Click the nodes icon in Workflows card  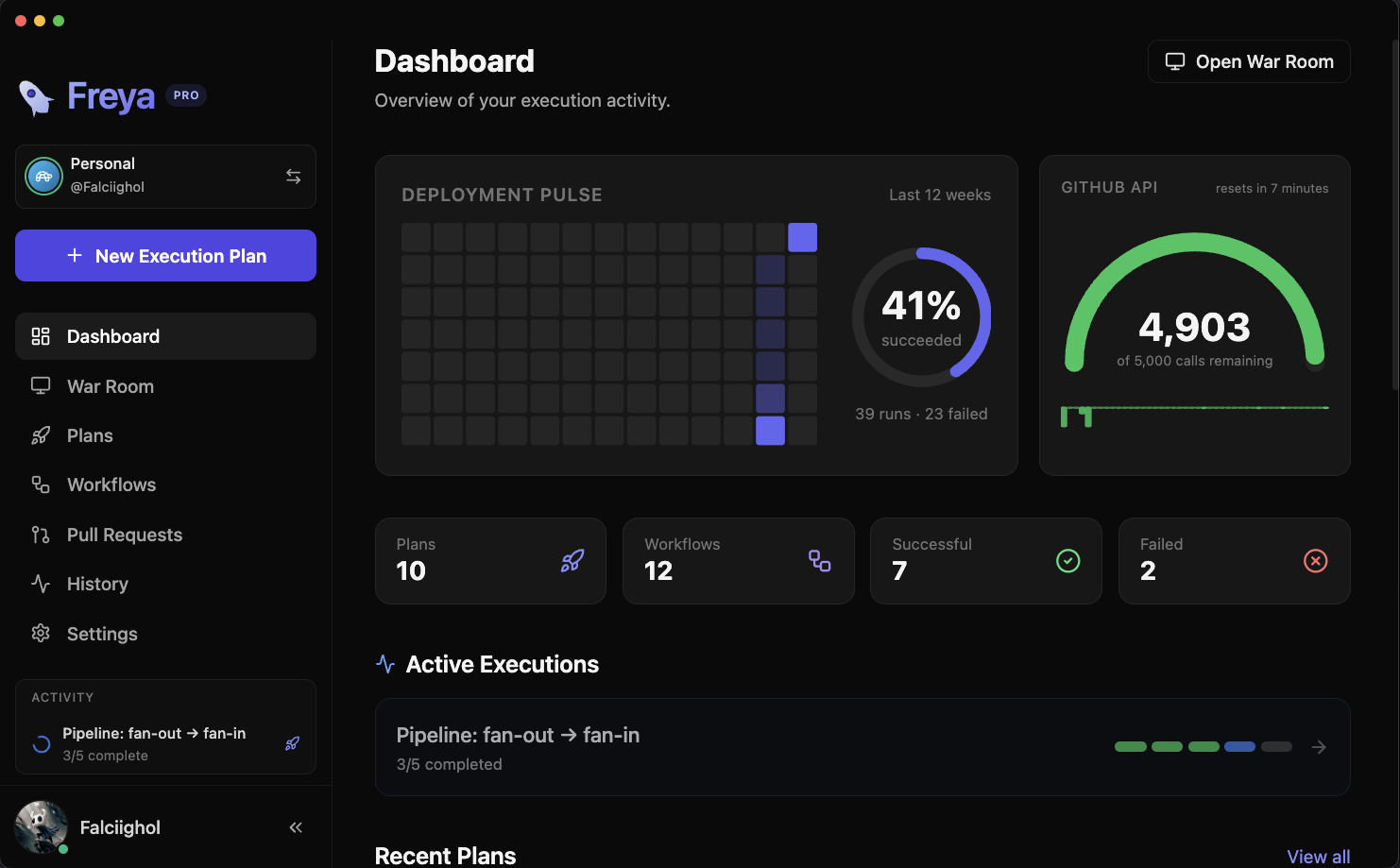[820, 561]
